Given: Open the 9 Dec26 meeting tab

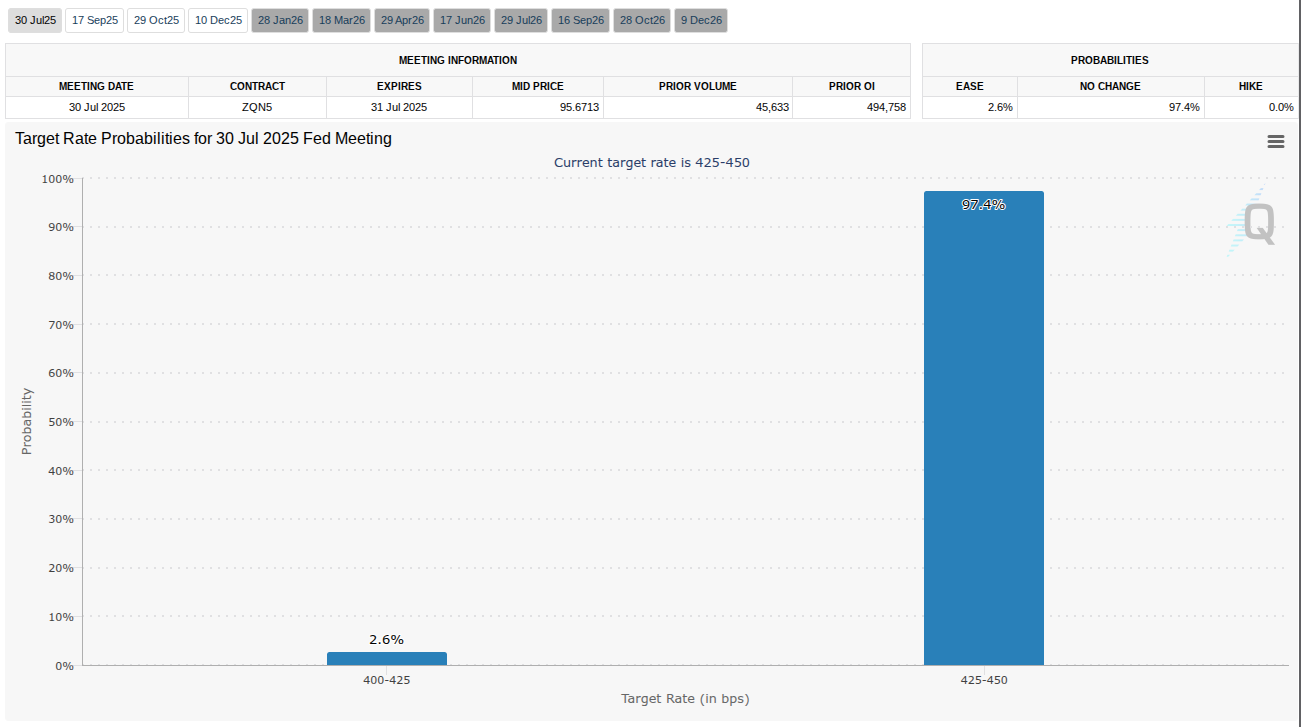Looking at the screenshot, I should click(701, 20).
